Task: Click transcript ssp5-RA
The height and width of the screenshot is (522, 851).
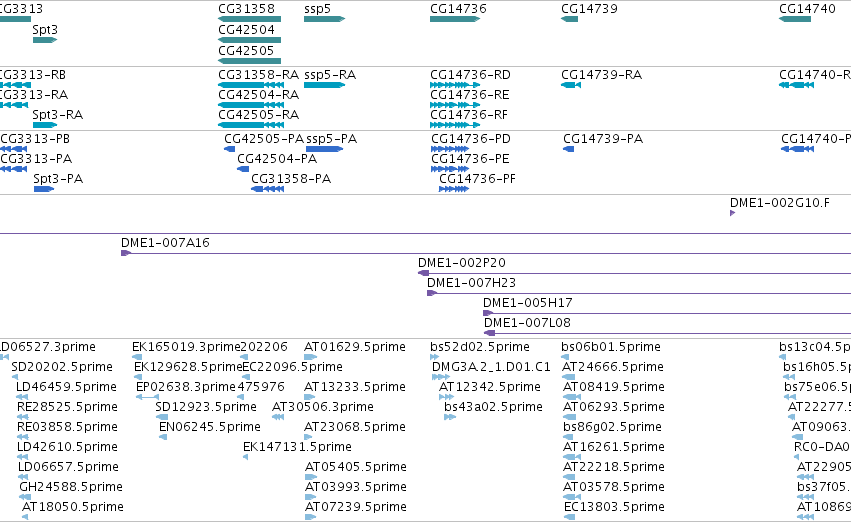Action: pos(325,85)
